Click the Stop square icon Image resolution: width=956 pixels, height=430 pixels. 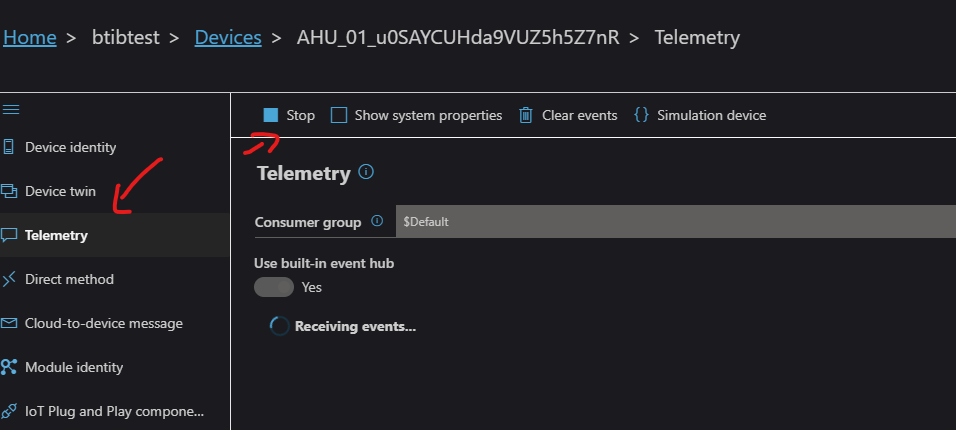[x=271, y=115]
